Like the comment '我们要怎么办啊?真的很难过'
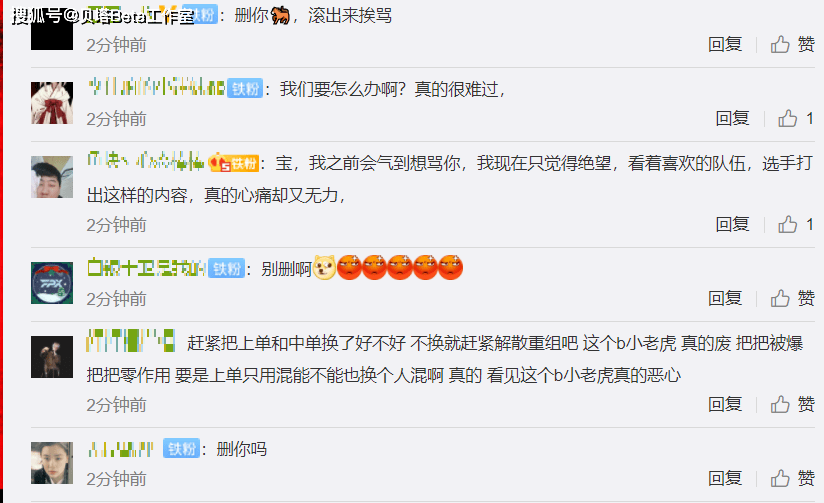Viewport: 824px width, 503px height. point(796,119)
